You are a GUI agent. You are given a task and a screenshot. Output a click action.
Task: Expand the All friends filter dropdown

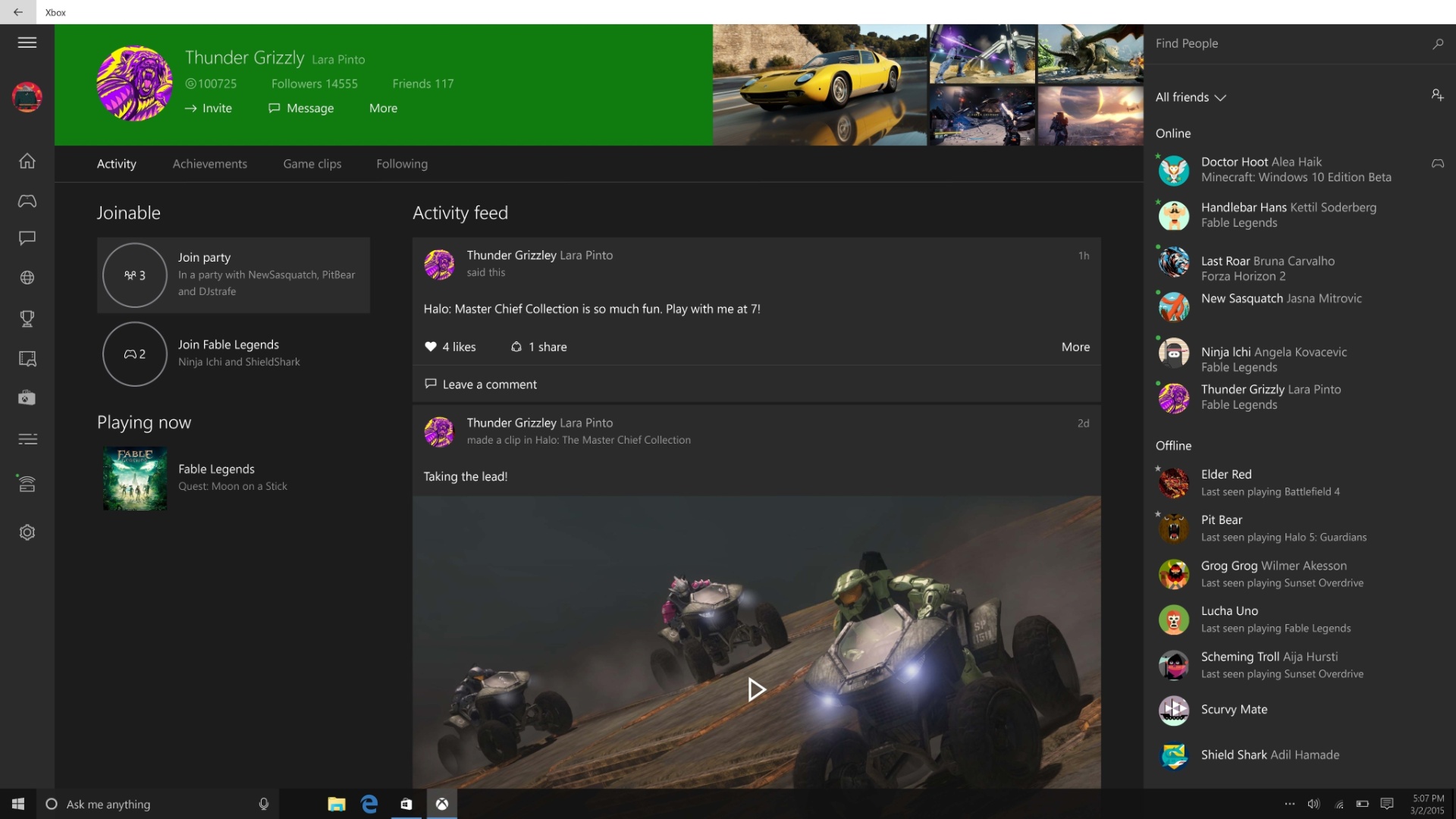[x=1191, y=97]
